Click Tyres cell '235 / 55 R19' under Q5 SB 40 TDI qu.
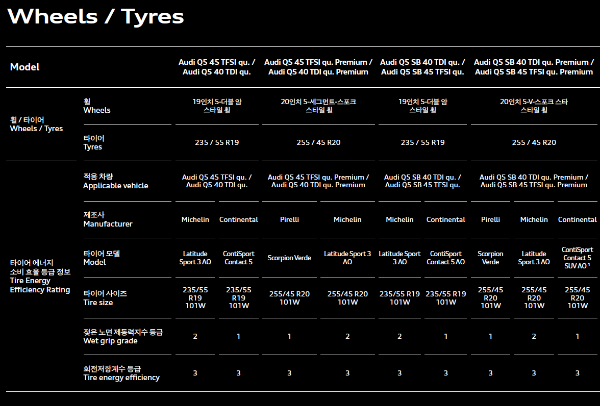The image size is (600, 406). point(422,142)
